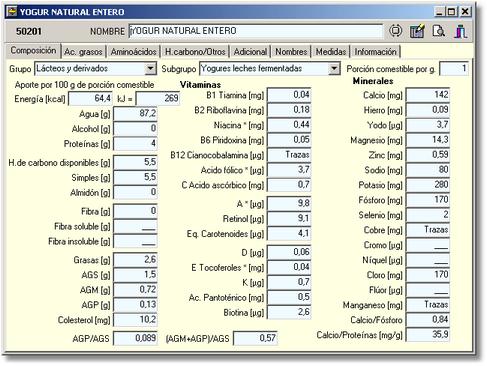Click the food code 50201 text
This screenshot has width=487, height=366.
tap(29, 31)
